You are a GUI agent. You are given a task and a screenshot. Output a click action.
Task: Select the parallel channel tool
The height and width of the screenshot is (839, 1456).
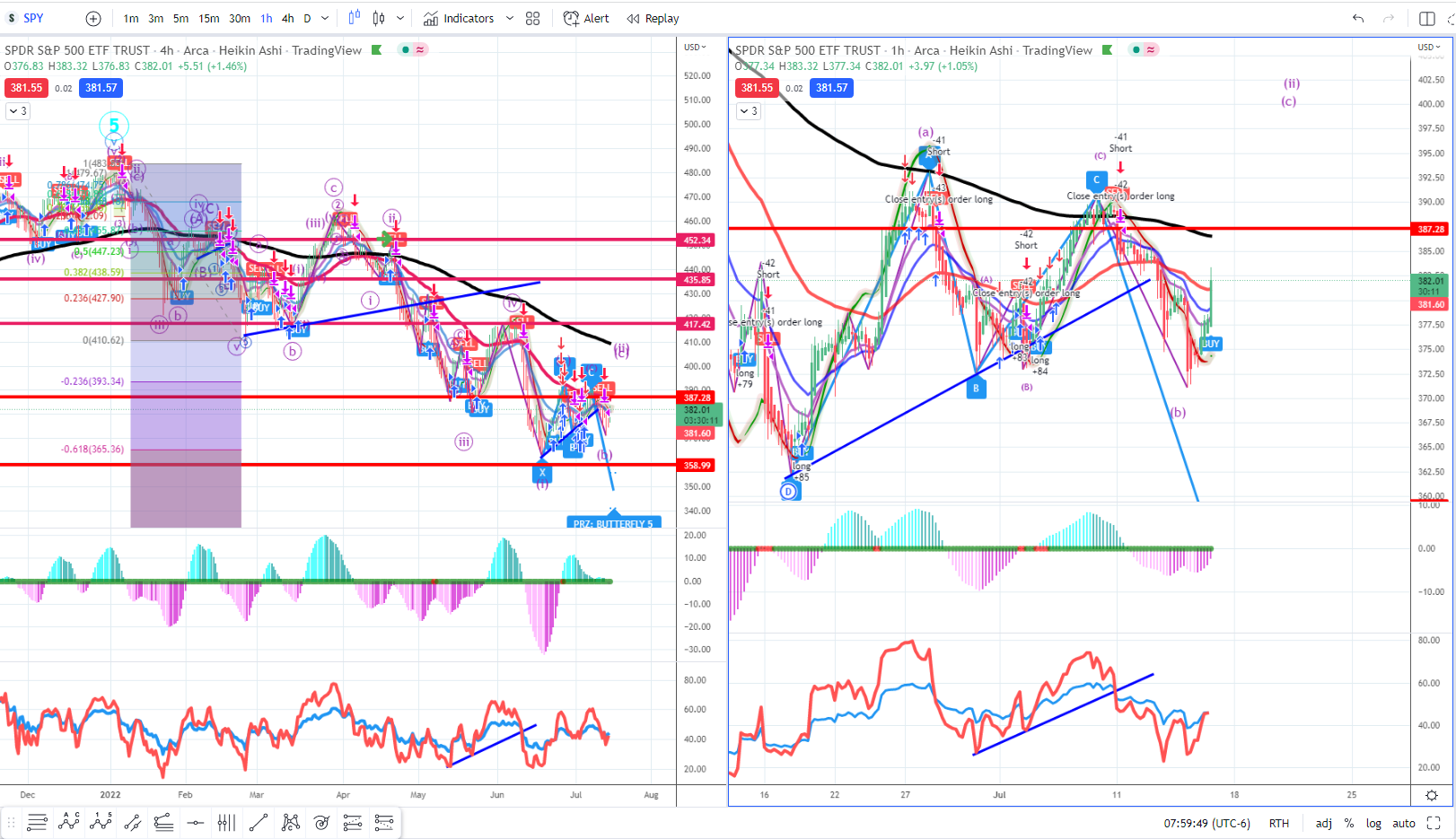132,822
